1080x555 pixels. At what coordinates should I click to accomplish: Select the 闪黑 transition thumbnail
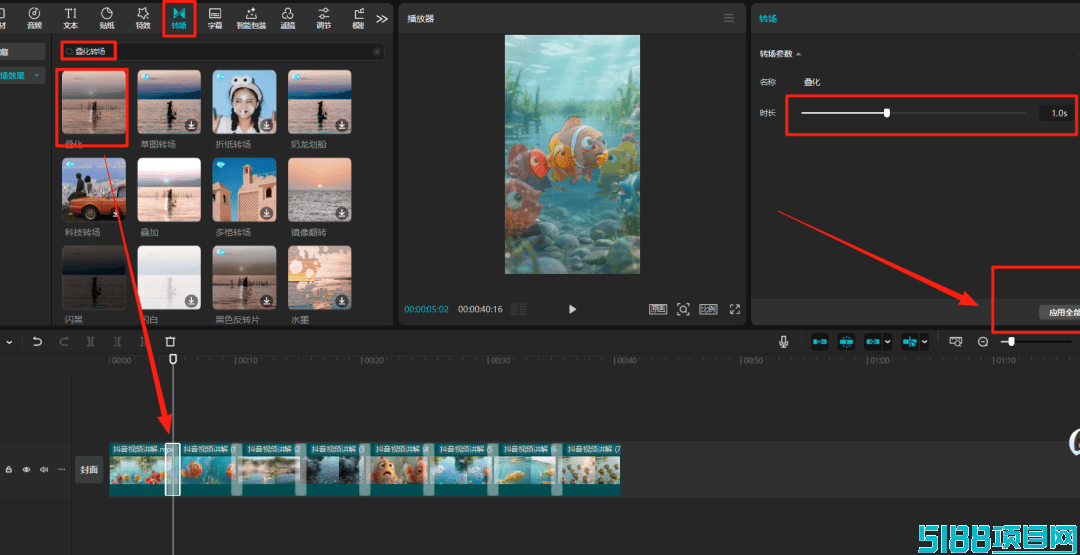(94, 278)
